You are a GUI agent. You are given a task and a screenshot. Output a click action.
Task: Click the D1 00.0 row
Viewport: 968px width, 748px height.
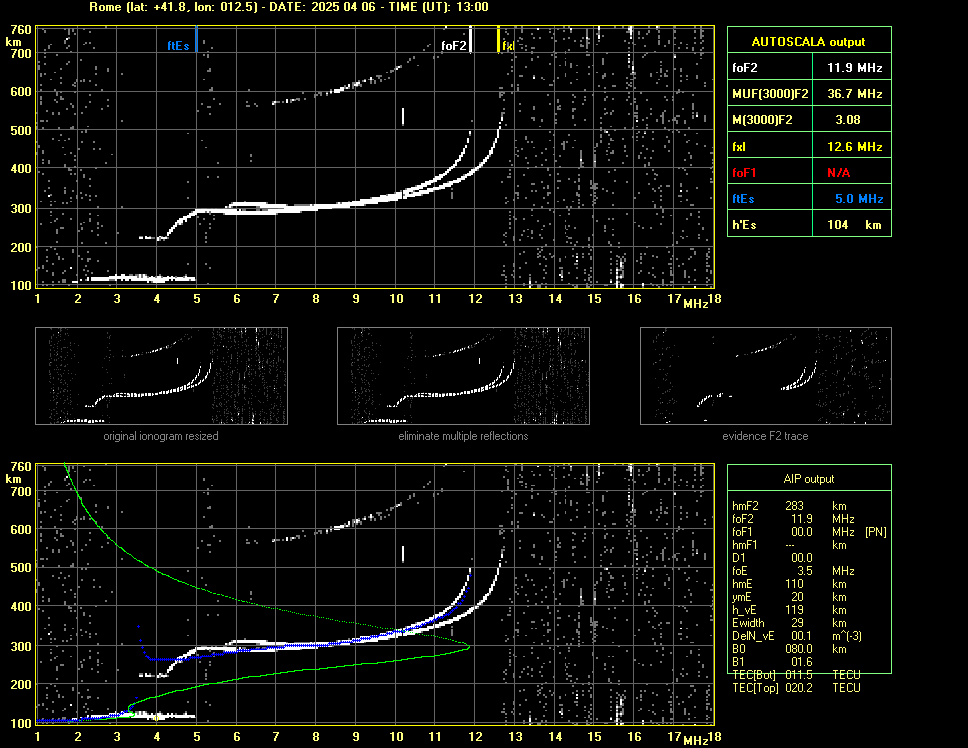772,557
